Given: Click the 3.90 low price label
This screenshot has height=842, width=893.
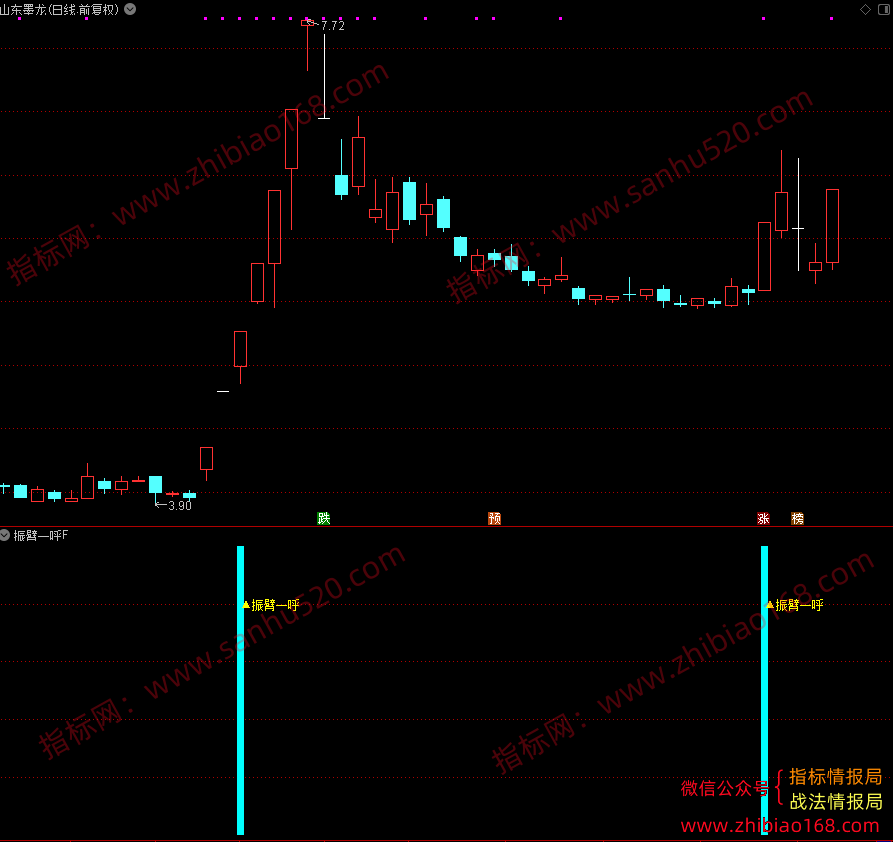Looking at the screenshot, I should click(180, 505).
